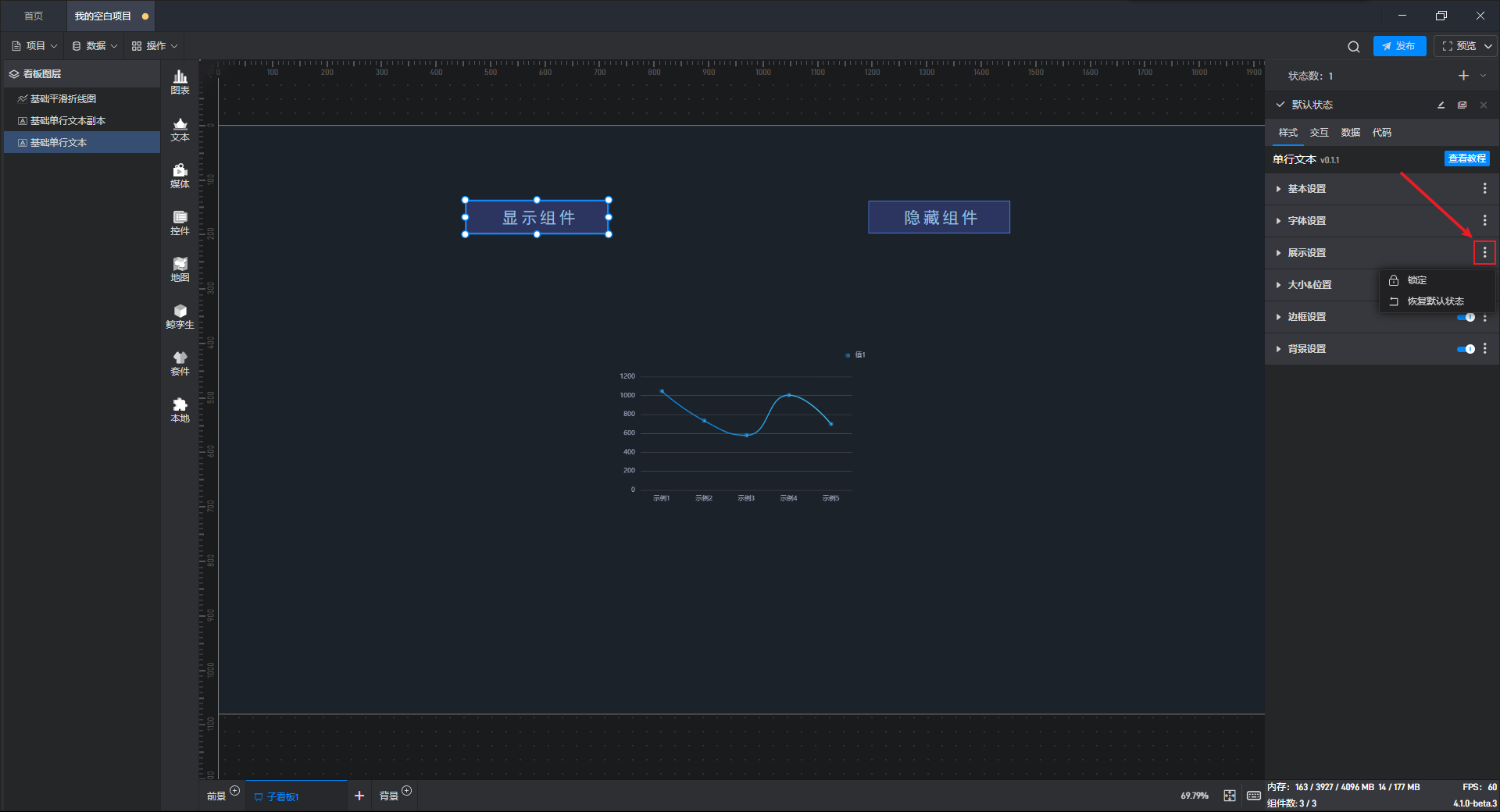
Task: Switch to the 数据 tab in properties panel
Action: [x=1351, y=133]
